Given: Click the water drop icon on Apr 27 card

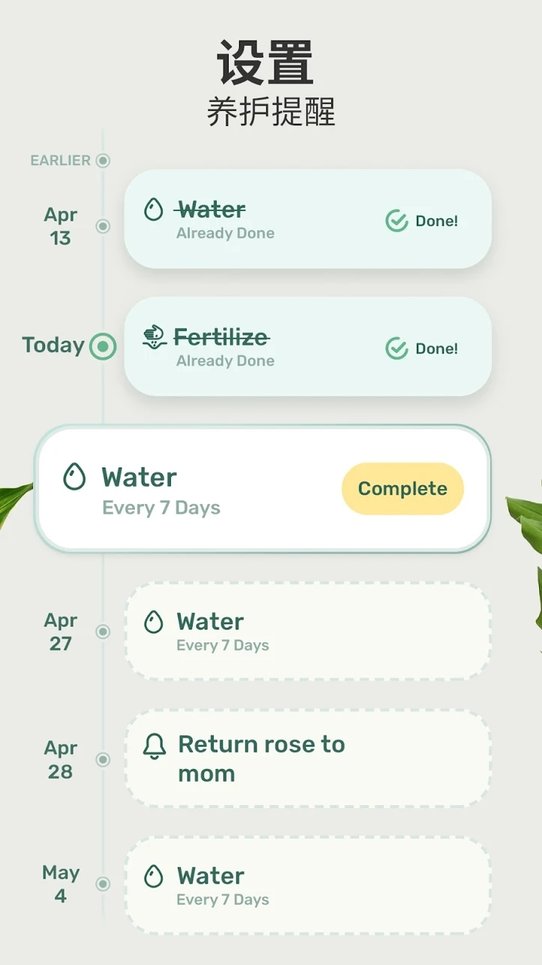Looking at the screenshot, I should pos(153,622).
